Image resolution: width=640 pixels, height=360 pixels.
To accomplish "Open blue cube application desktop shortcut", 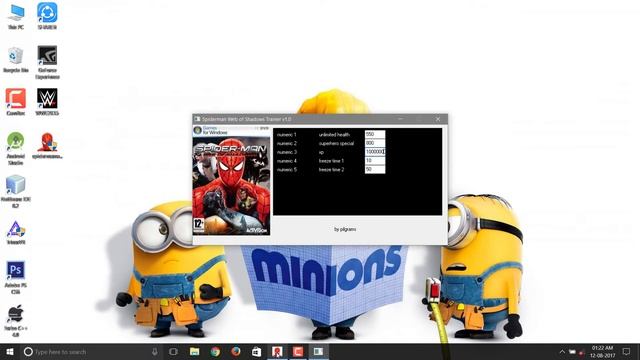I will pos(16,192).
